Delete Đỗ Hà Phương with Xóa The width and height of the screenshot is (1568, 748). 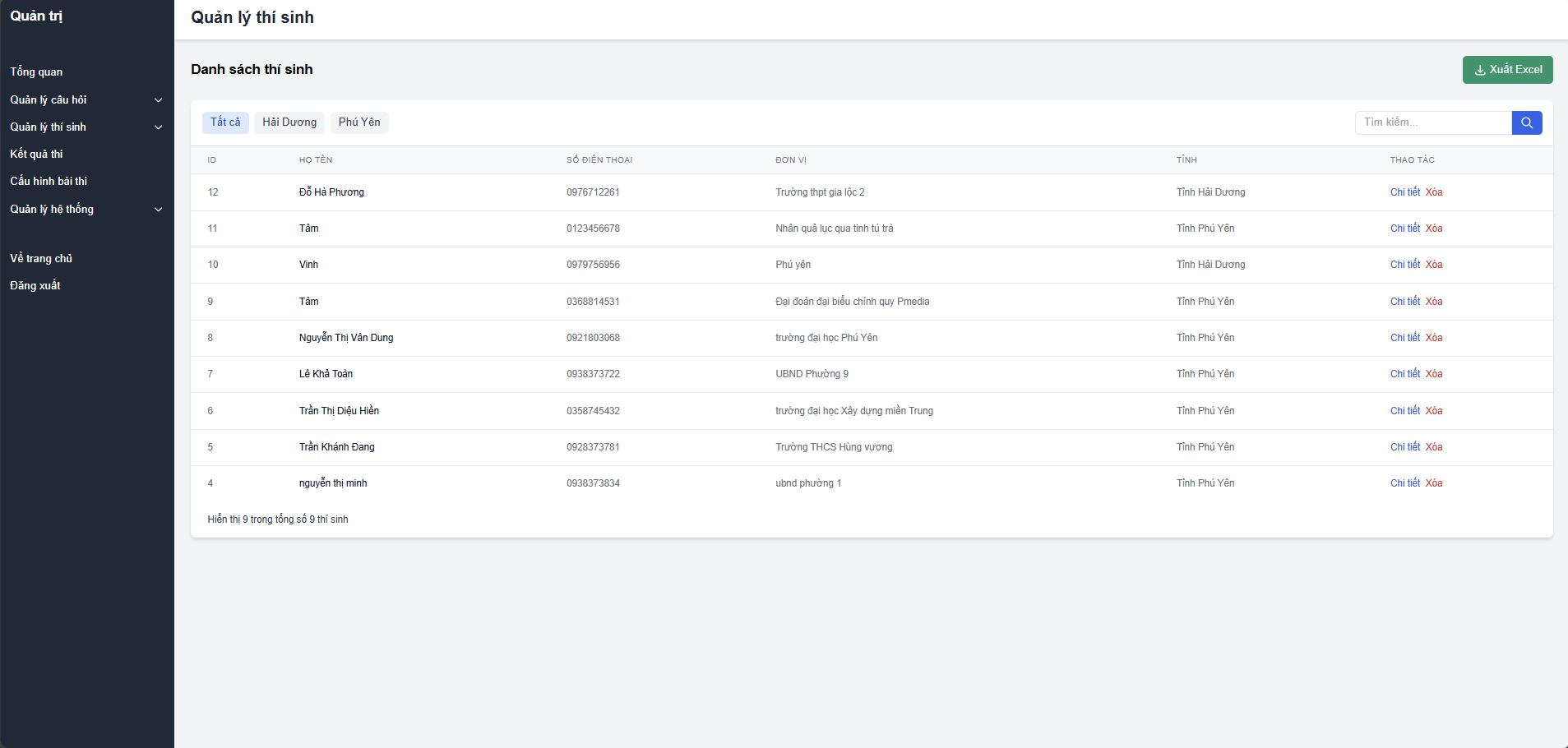click(1434, 192)
